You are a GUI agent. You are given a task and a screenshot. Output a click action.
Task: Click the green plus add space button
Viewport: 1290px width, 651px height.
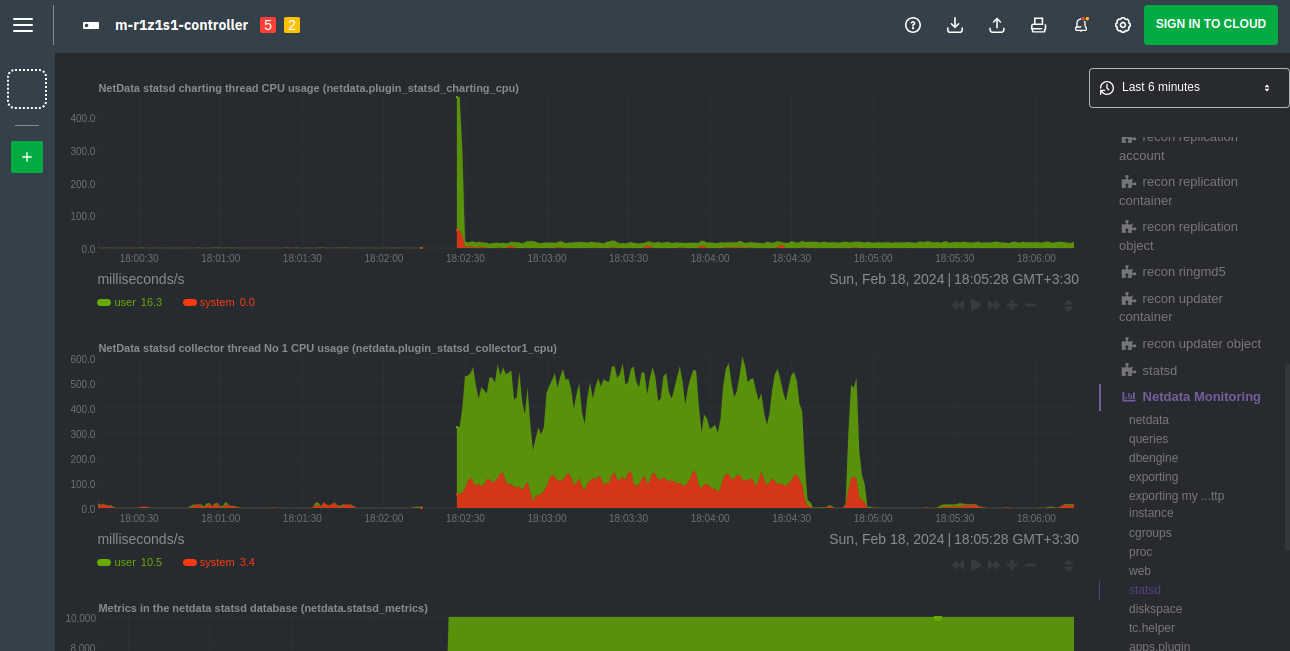point(27,157)
